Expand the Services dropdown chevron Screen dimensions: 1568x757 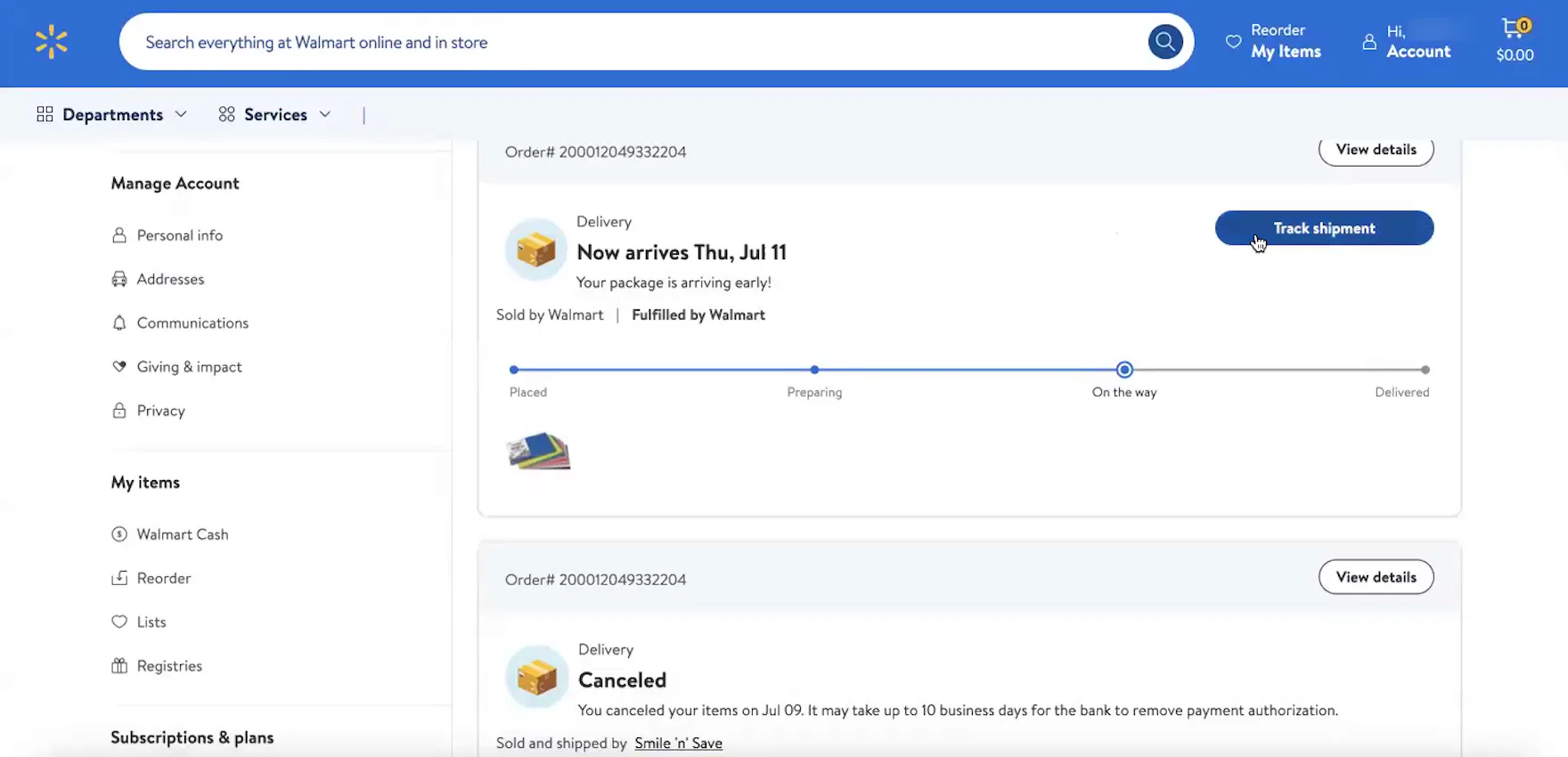325,114
